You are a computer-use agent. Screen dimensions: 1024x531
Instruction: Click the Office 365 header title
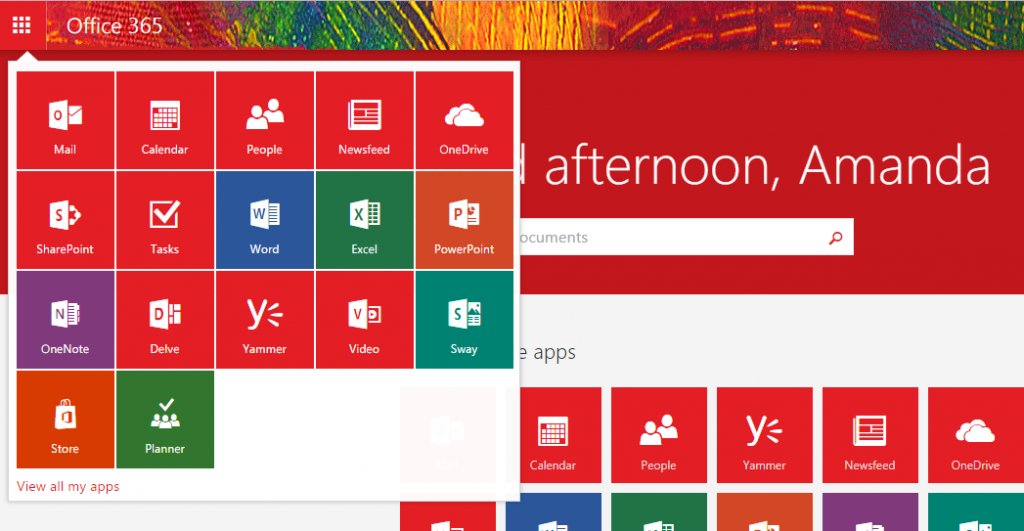pyautogui.click(x=114, y=25)
